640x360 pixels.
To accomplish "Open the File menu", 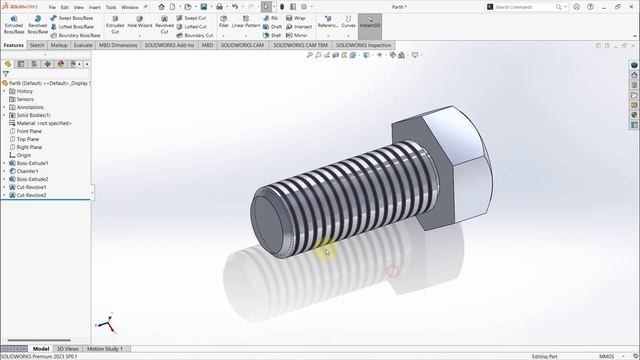I will (x=52, y=7).
